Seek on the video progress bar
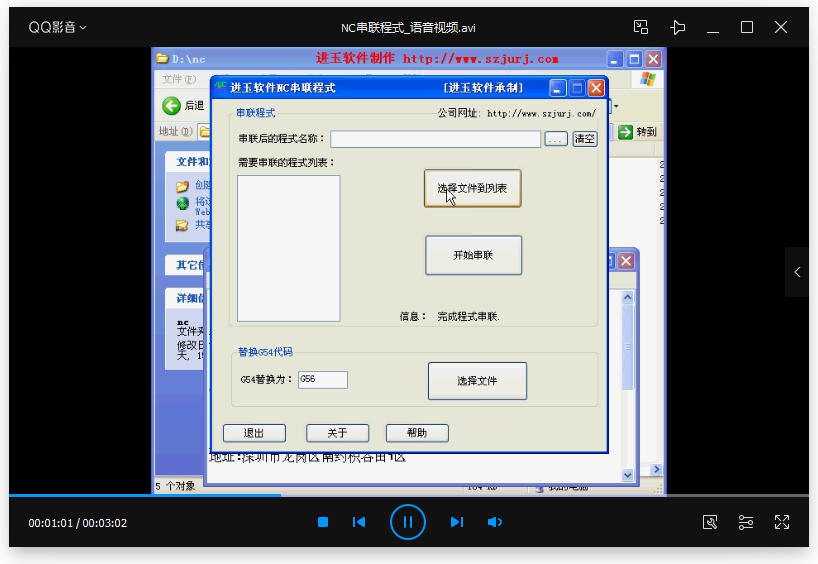The width and height of the screenshot is (818, 564). pos(409,495)
